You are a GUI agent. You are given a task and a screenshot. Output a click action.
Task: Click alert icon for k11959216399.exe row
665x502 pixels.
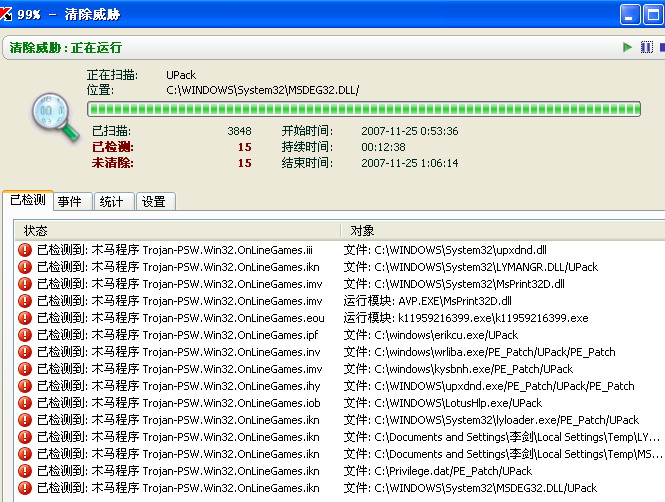tap(25, 318)
